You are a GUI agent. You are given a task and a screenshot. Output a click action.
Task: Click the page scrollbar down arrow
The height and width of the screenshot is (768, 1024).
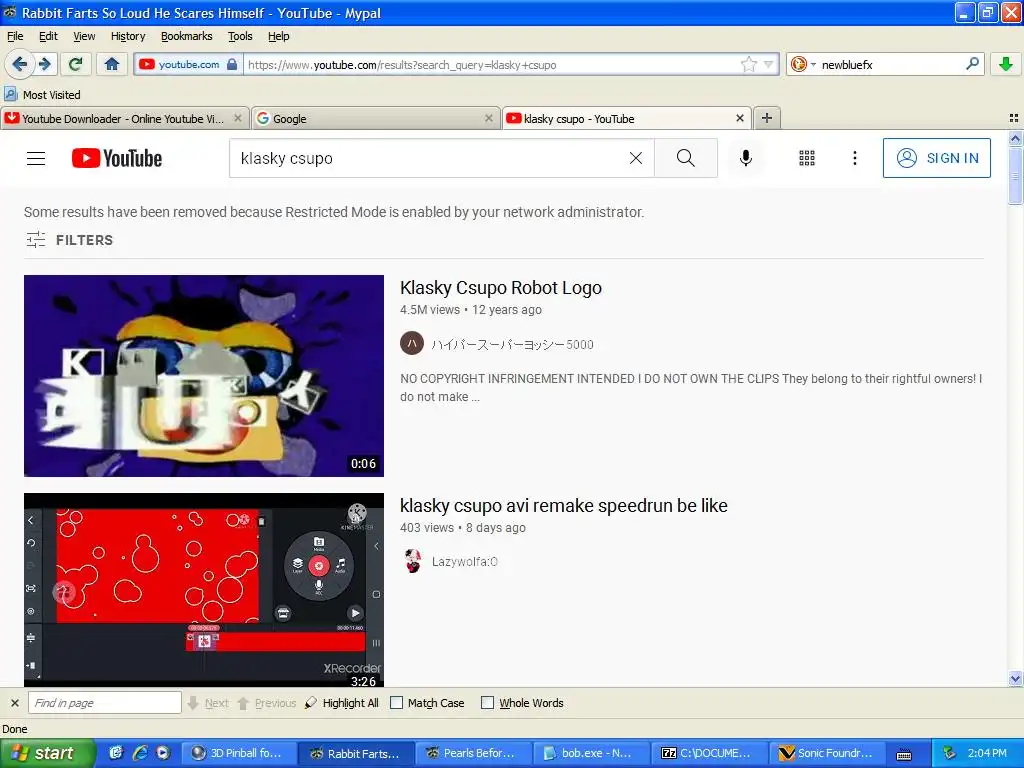(x=1015, y=679)
